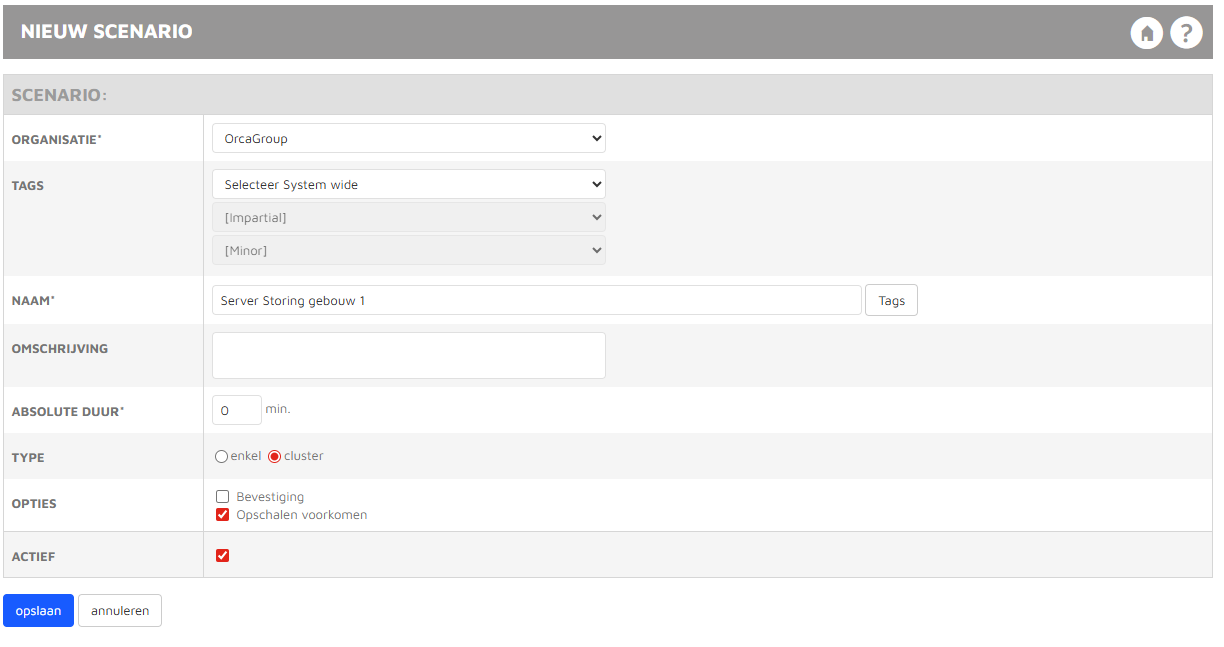Open the [Impartial] tags dropdown
This screenshot has width=1224, height=647.
click(409, 217)
